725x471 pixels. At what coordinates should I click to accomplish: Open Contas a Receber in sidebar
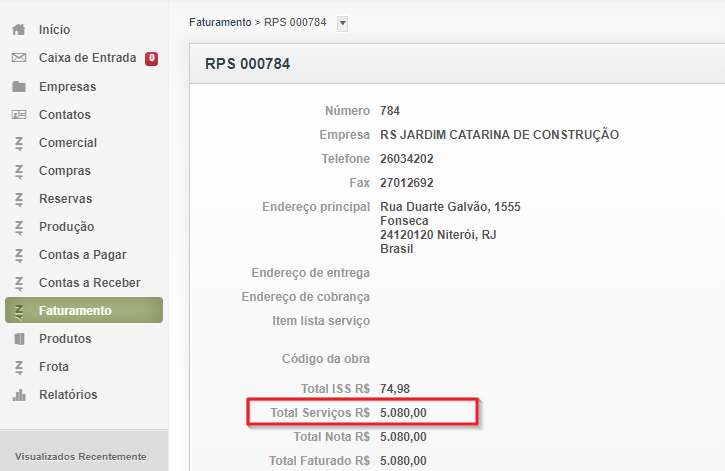89,283
